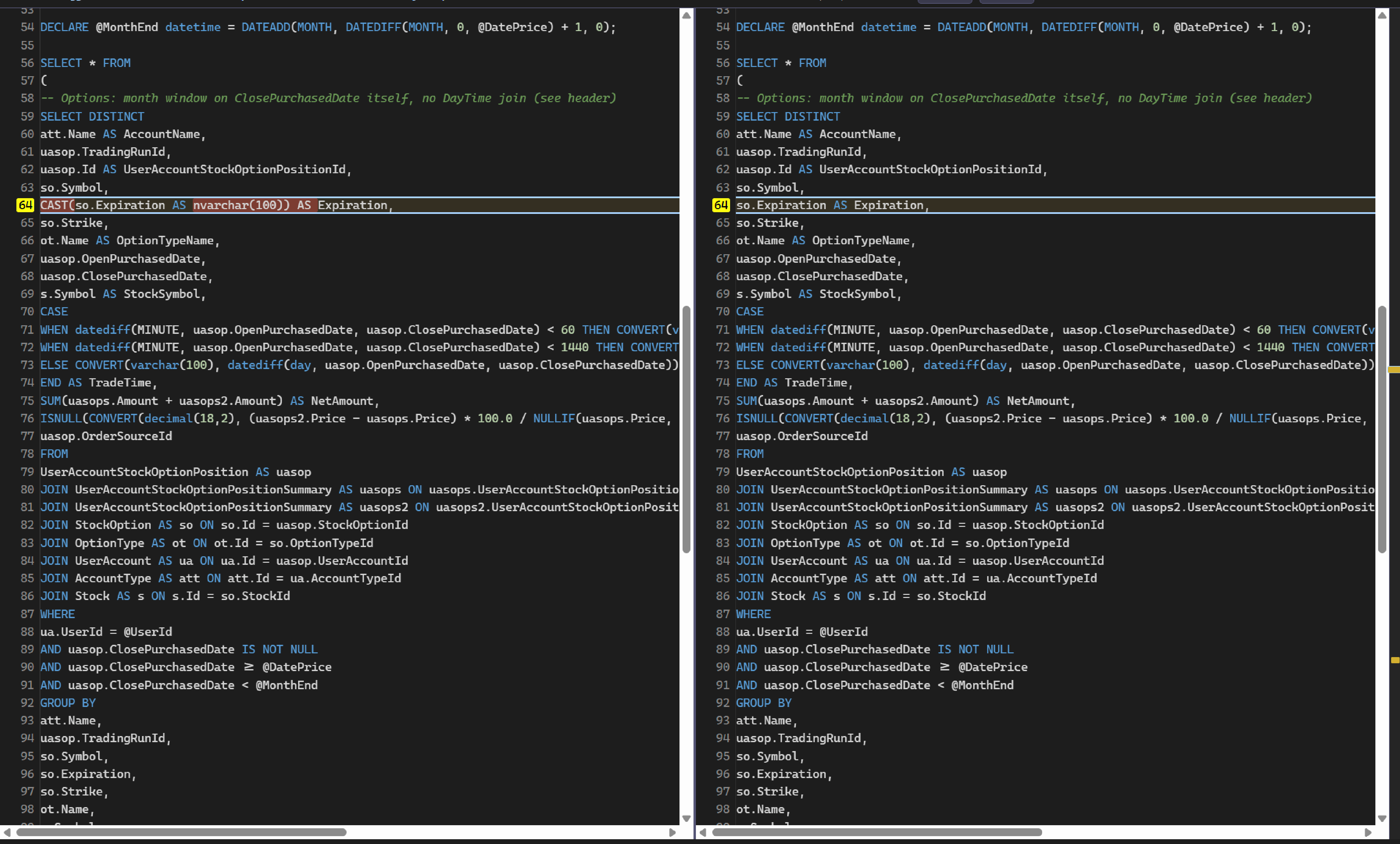Click the left pane's horizontal scroll right arrow
1400x844 pixels.
coord(672,832)
